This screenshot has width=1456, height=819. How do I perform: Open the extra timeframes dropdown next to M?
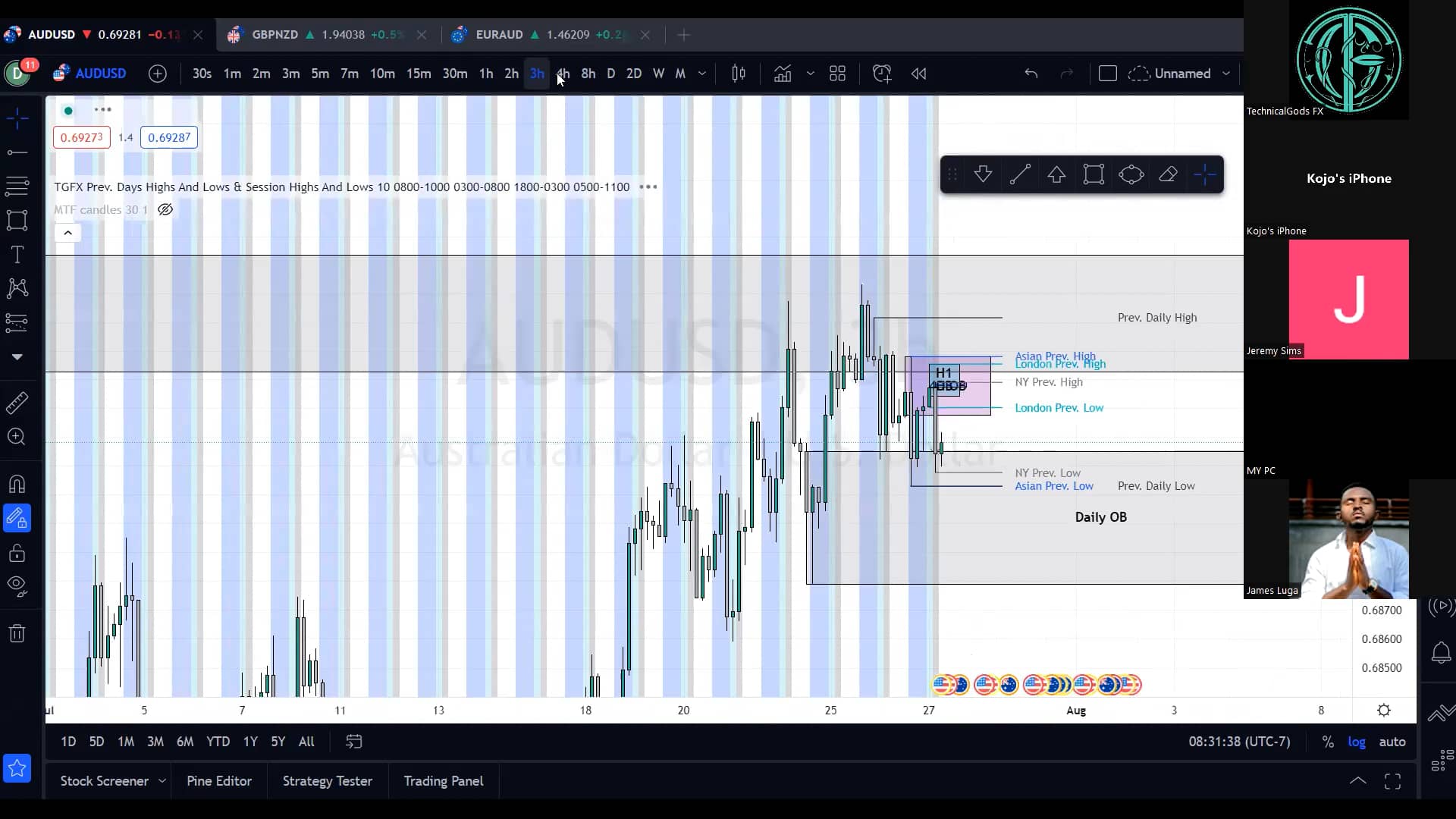coord(701,74)
